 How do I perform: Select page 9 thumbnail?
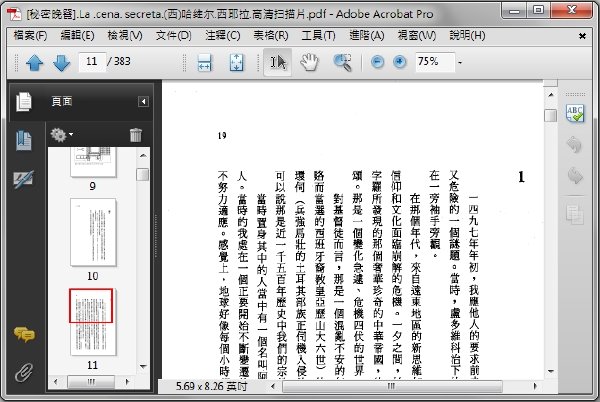tap(93, 162)
